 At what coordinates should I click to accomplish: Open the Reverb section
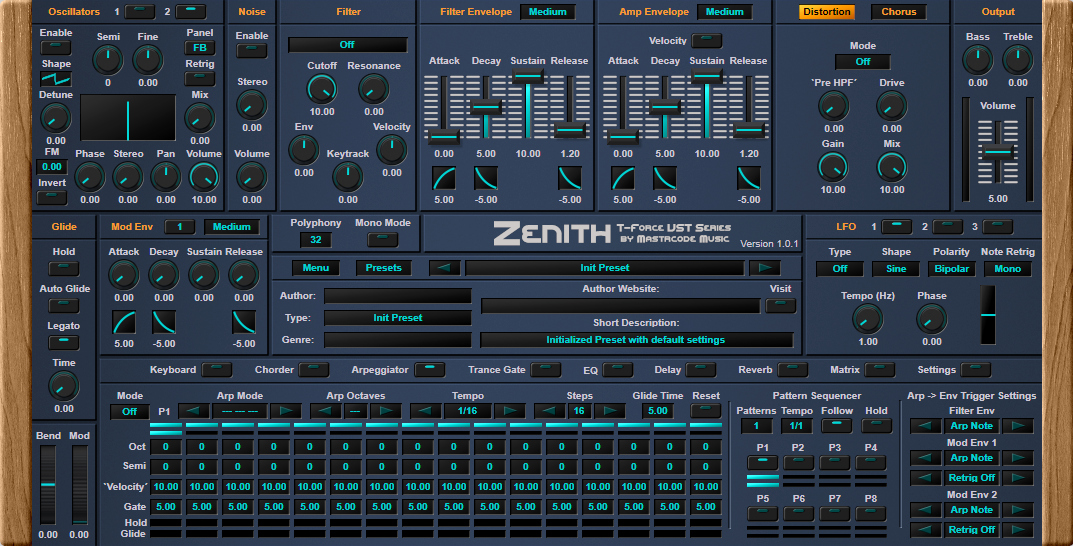792,369
